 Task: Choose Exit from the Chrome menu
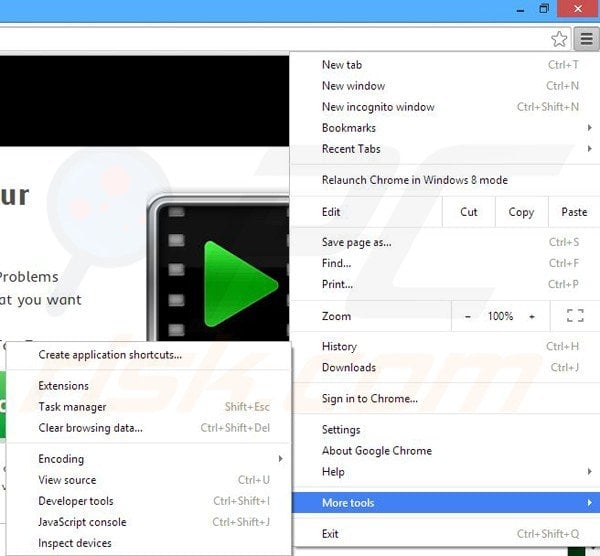pos(446,534)
